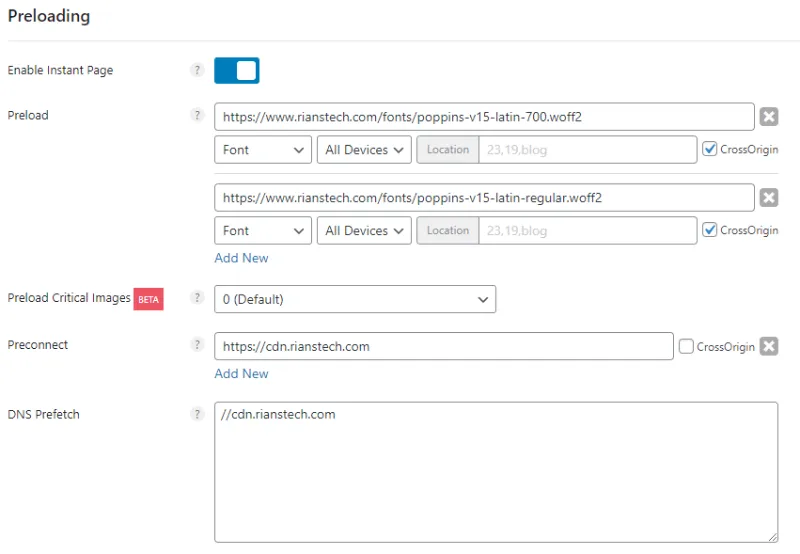Image resolution: width=800 pixels, height=554 pixels.
Task: Expand Preload Critical Images 0 (Default) dropdown
Action: pyautogui.click(x=355, y=299)
